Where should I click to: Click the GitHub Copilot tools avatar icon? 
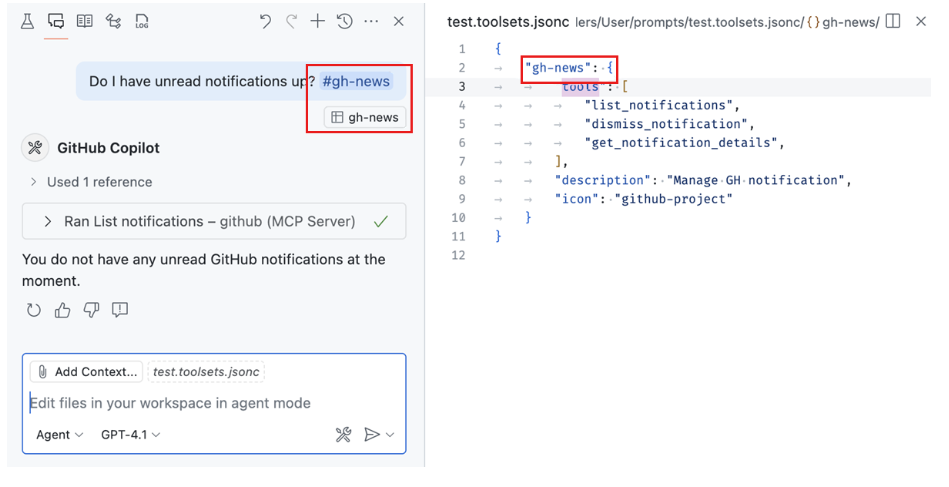[x=35, y=148]
